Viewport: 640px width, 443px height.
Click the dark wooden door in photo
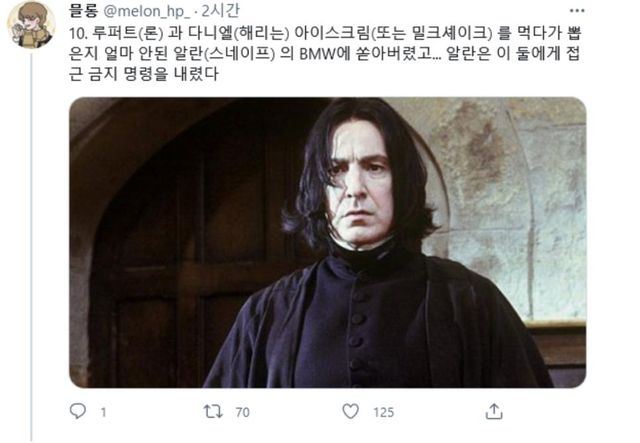(x=184, y=253)
